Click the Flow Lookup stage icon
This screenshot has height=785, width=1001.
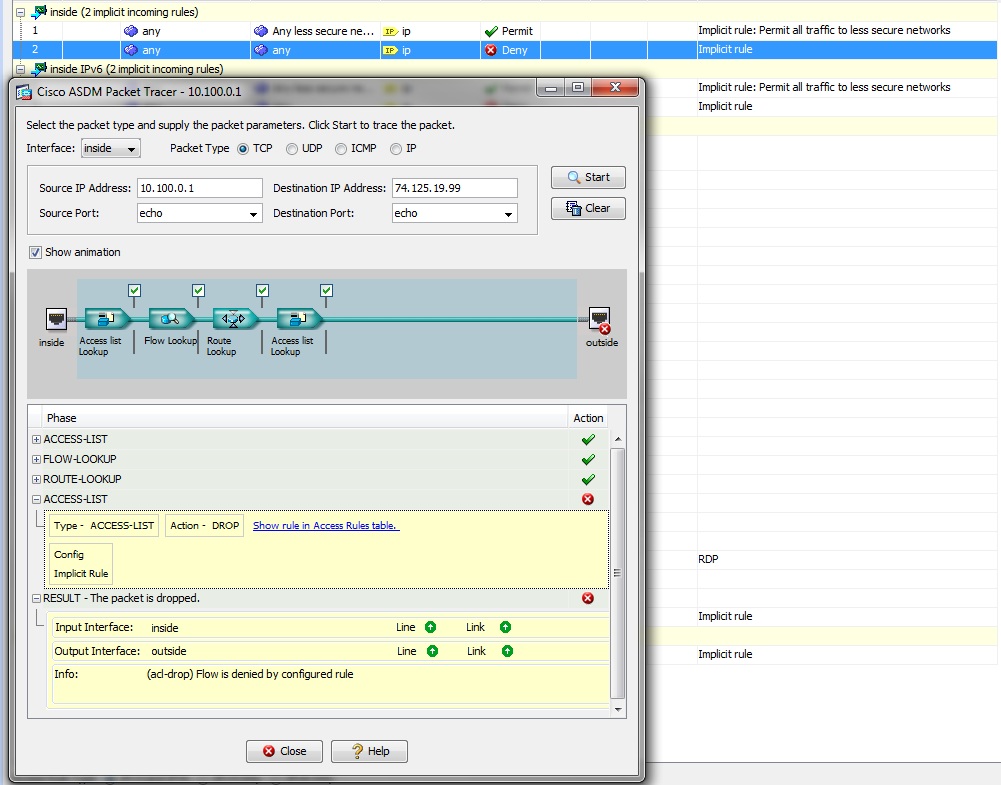[171, 318]
